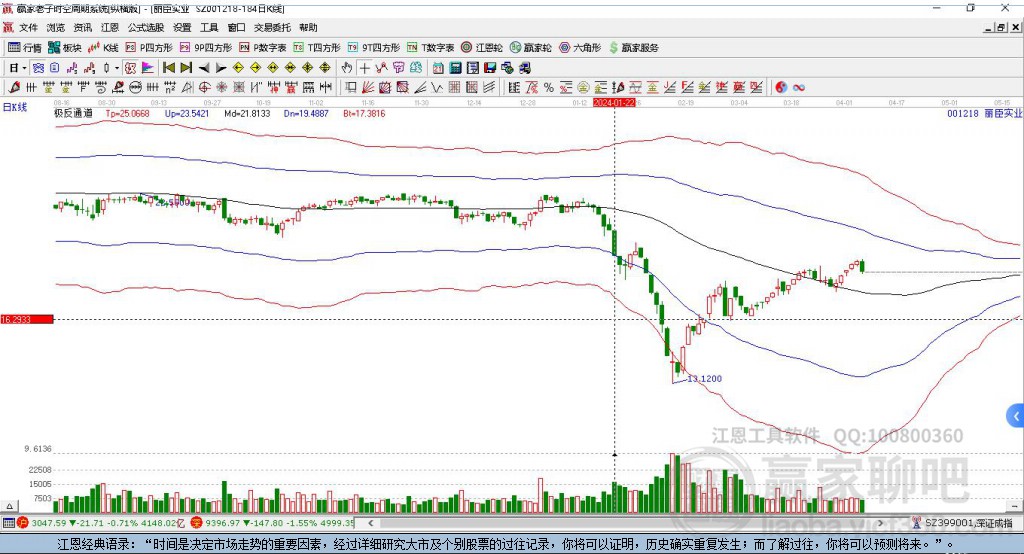The image size is (1024, 554).
Task: Click the Tp=25.0668 value
Action: pyautogui.click(x=127, y=113)
